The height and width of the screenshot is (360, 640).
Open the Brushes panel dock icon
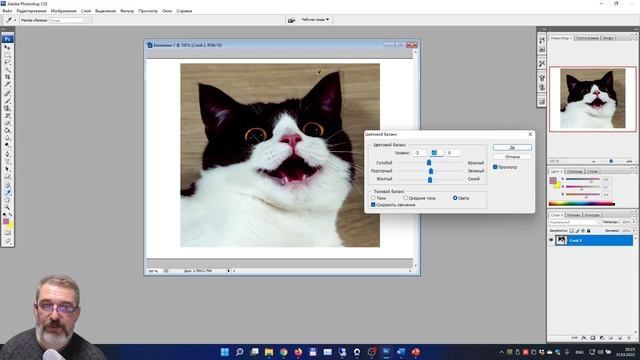(542, 78)
